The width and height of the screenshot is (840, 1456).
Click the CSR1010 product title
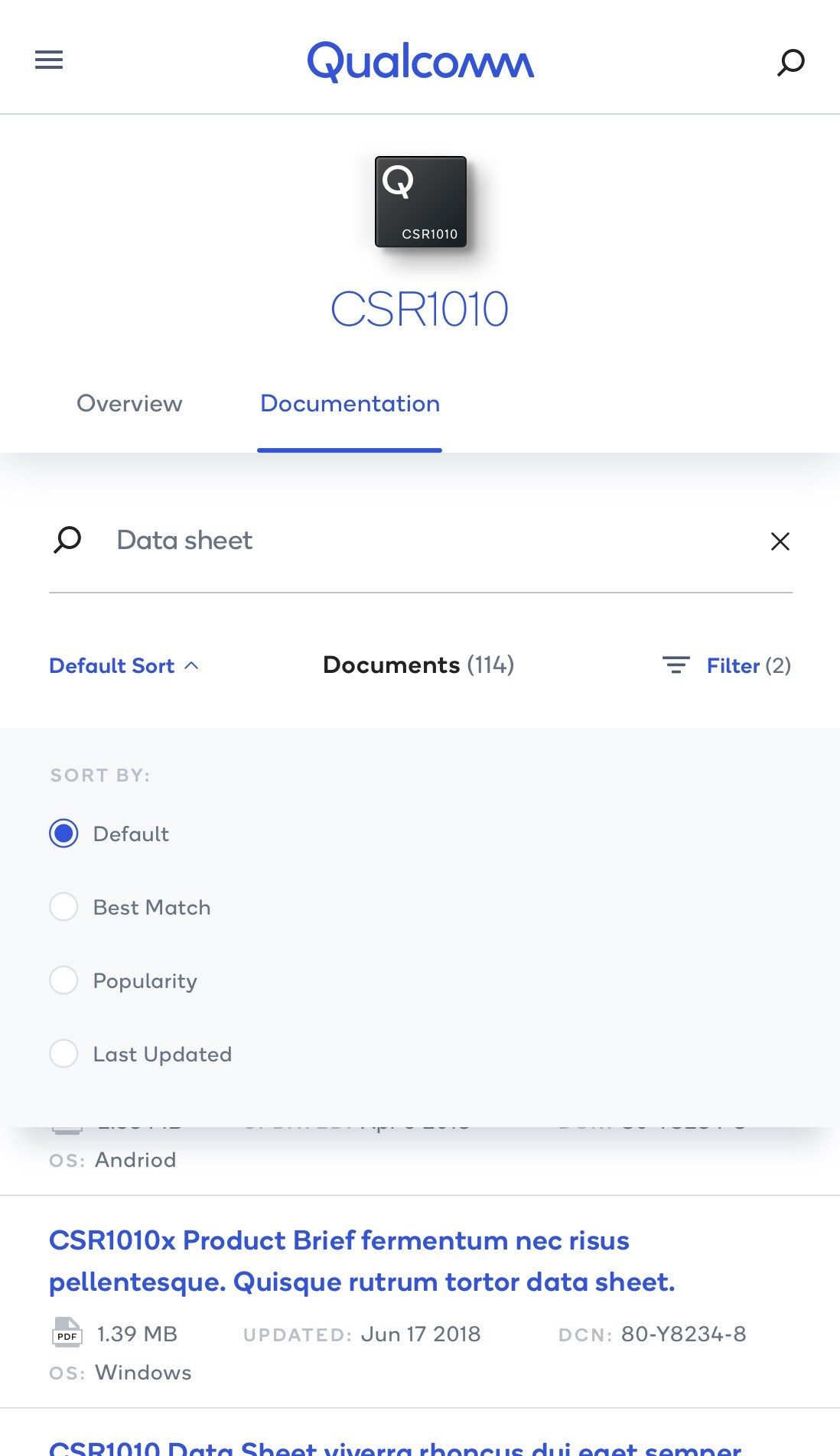[419, 309]
